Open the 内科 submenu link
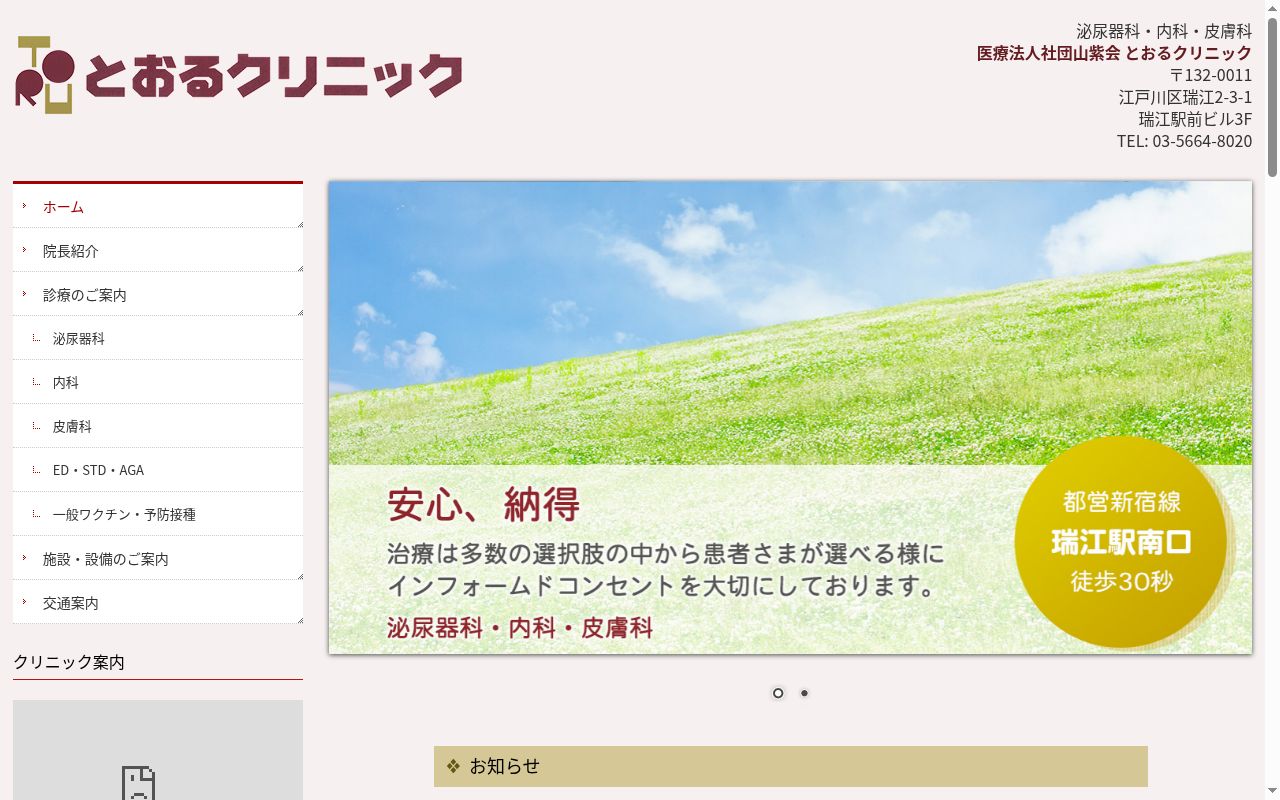The width and height of the screenshot is (1280, 800). [158, 383]
